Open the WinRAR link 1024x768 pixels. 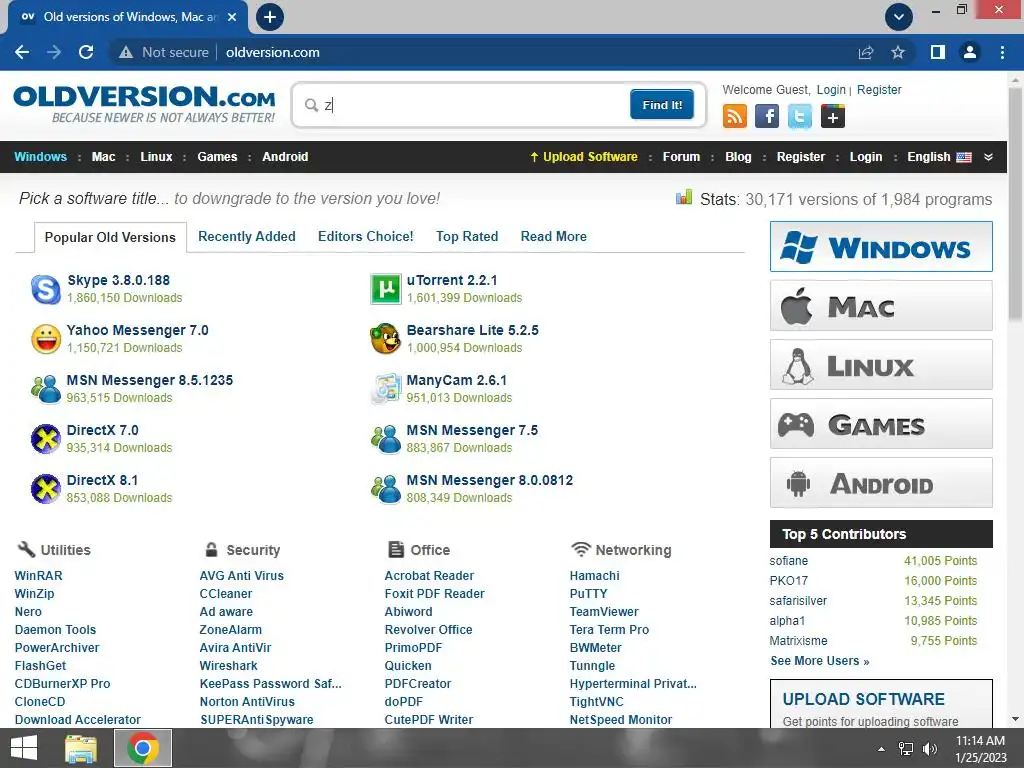point(39,575)
